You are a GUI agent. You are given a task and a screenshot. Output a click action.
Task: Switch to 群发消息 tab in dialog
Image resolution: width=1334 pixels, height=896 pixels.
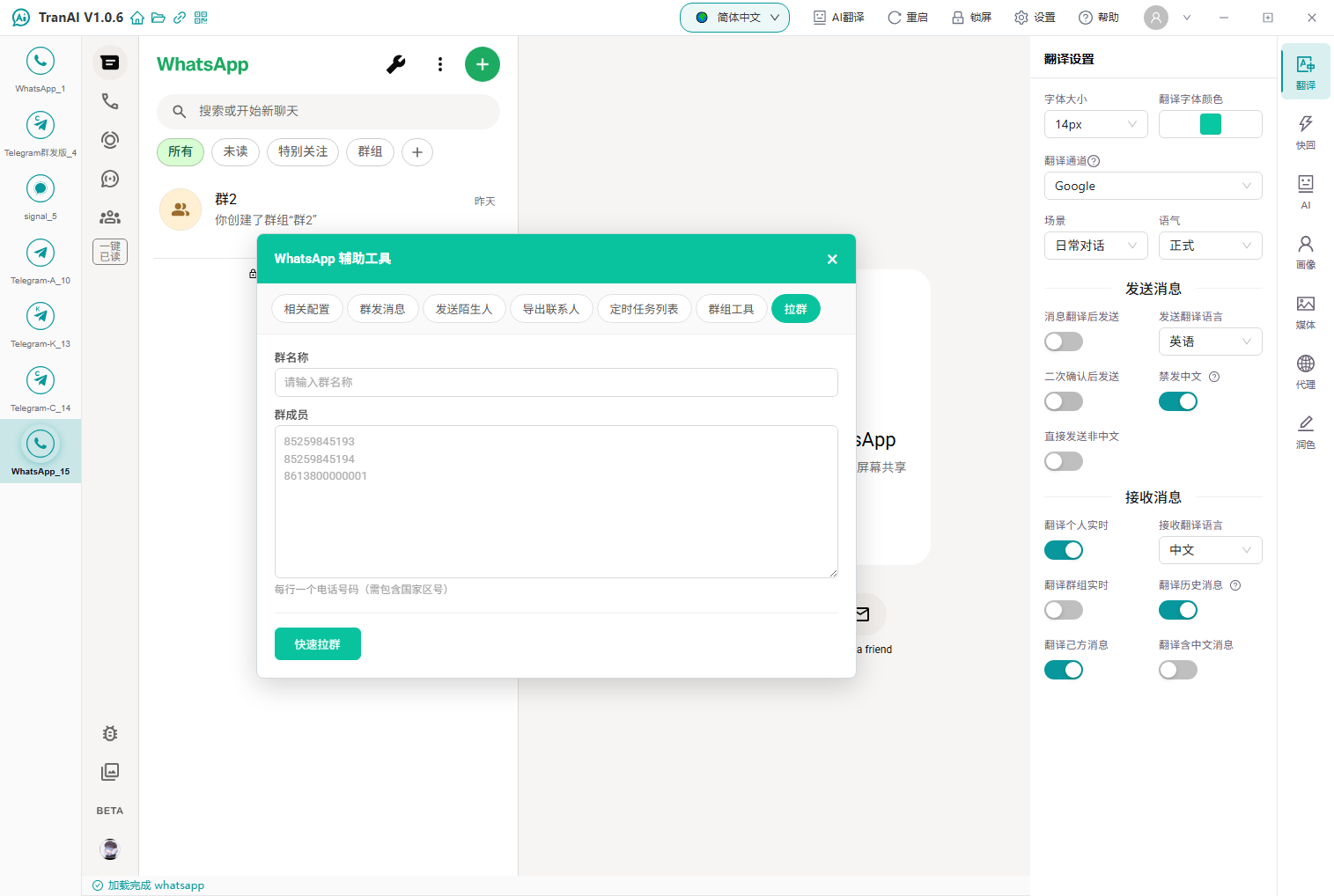pos(383,309)
